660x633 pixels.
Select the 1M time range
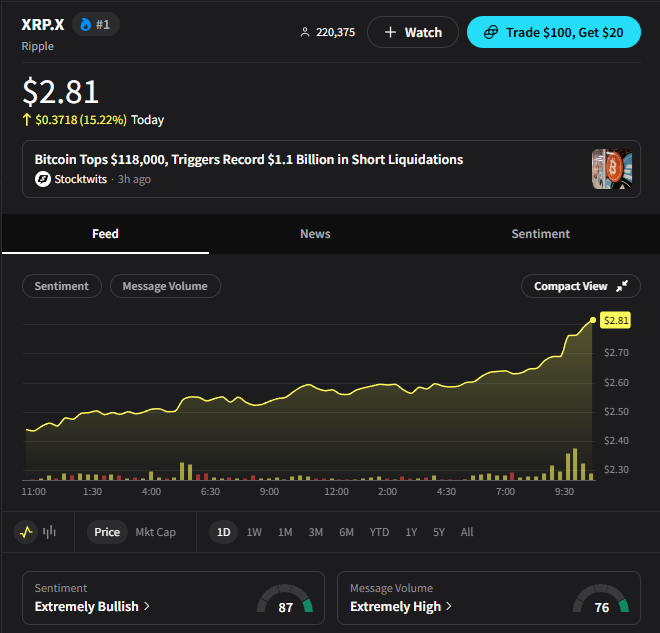click(x=285, y=532)
